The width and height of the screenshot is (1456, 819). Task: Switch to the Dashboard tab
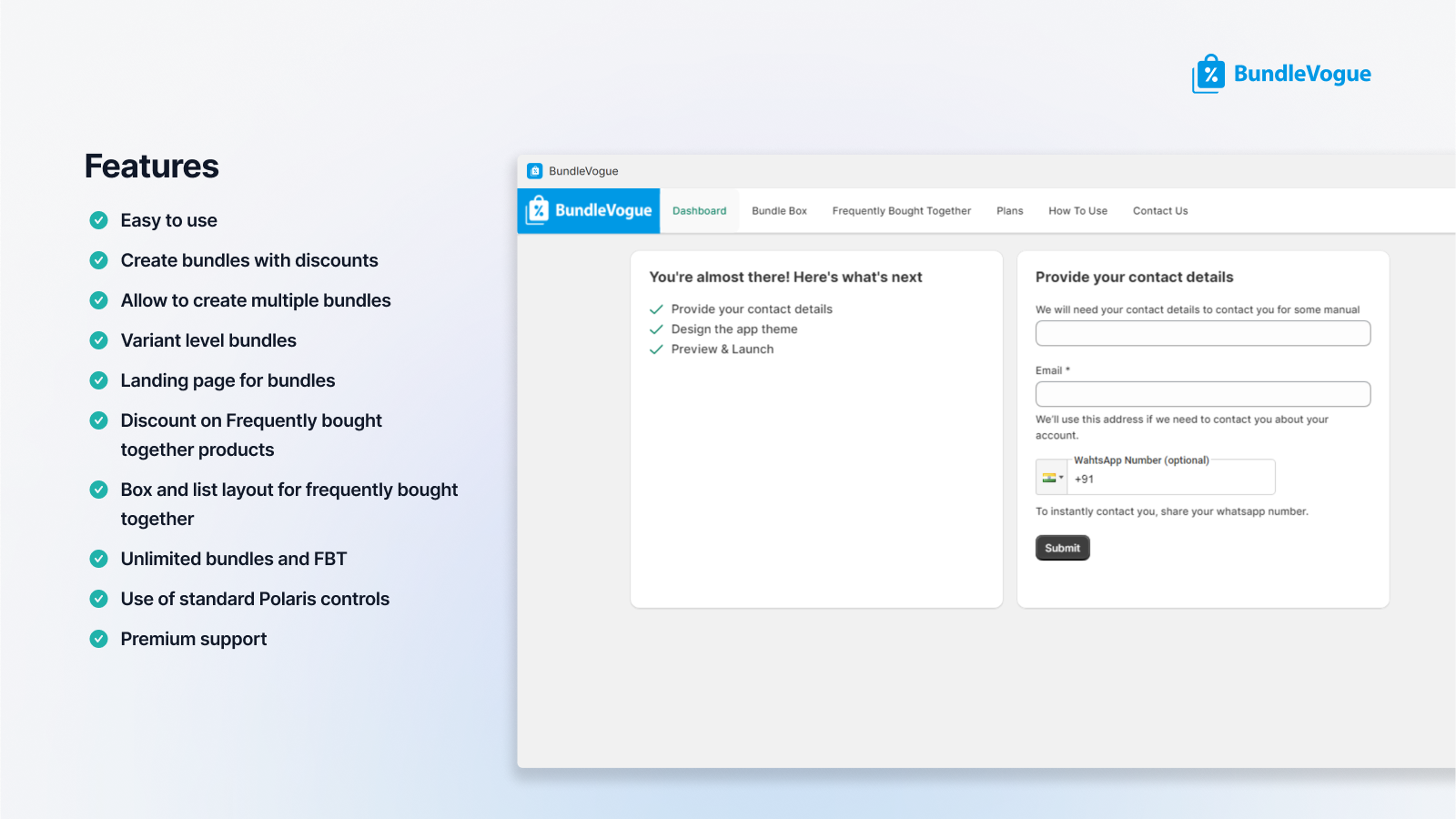click(700, 211)
